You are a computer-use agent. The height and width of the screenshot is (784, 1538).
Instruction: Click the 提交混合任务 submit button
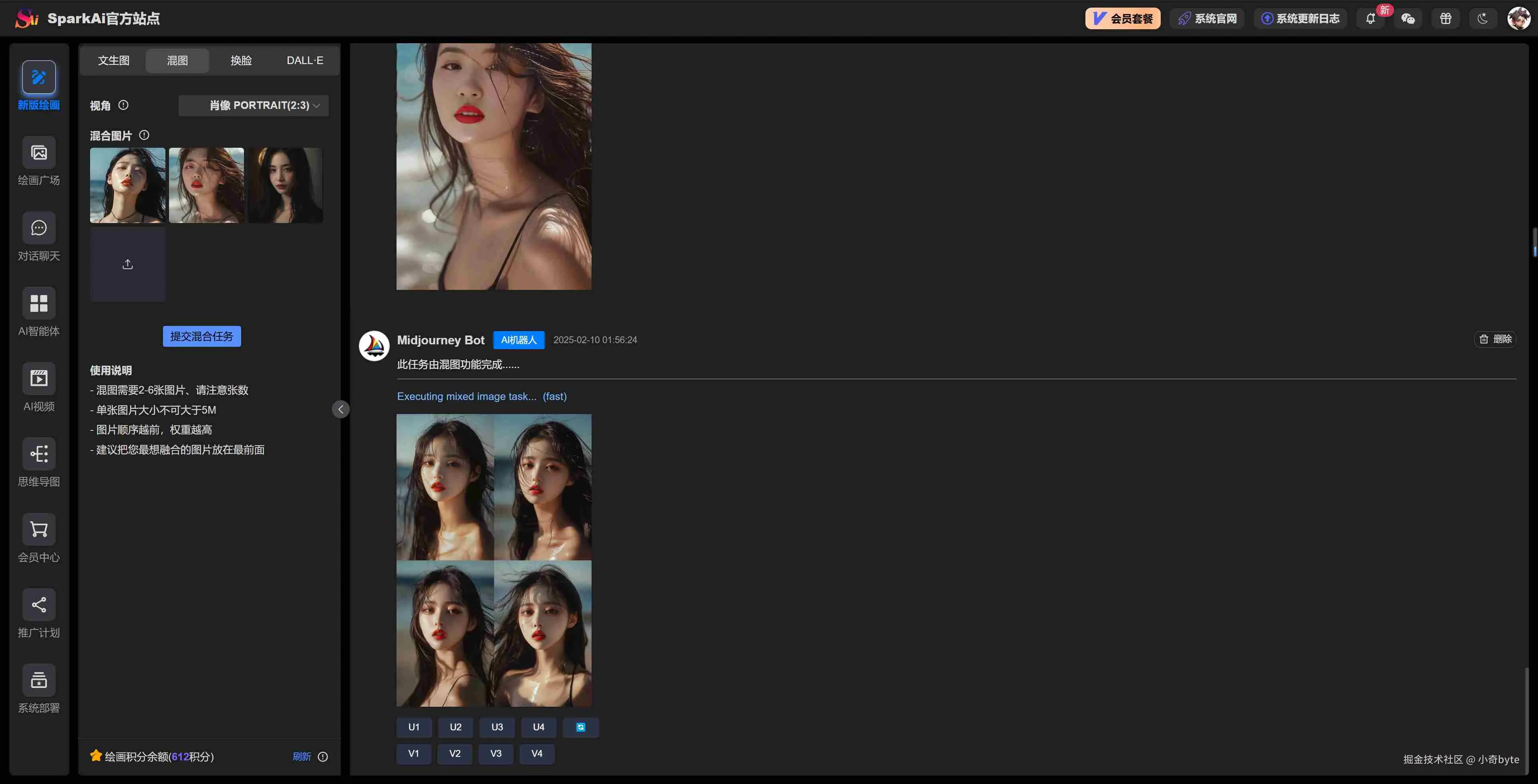(x=202, y=336)
